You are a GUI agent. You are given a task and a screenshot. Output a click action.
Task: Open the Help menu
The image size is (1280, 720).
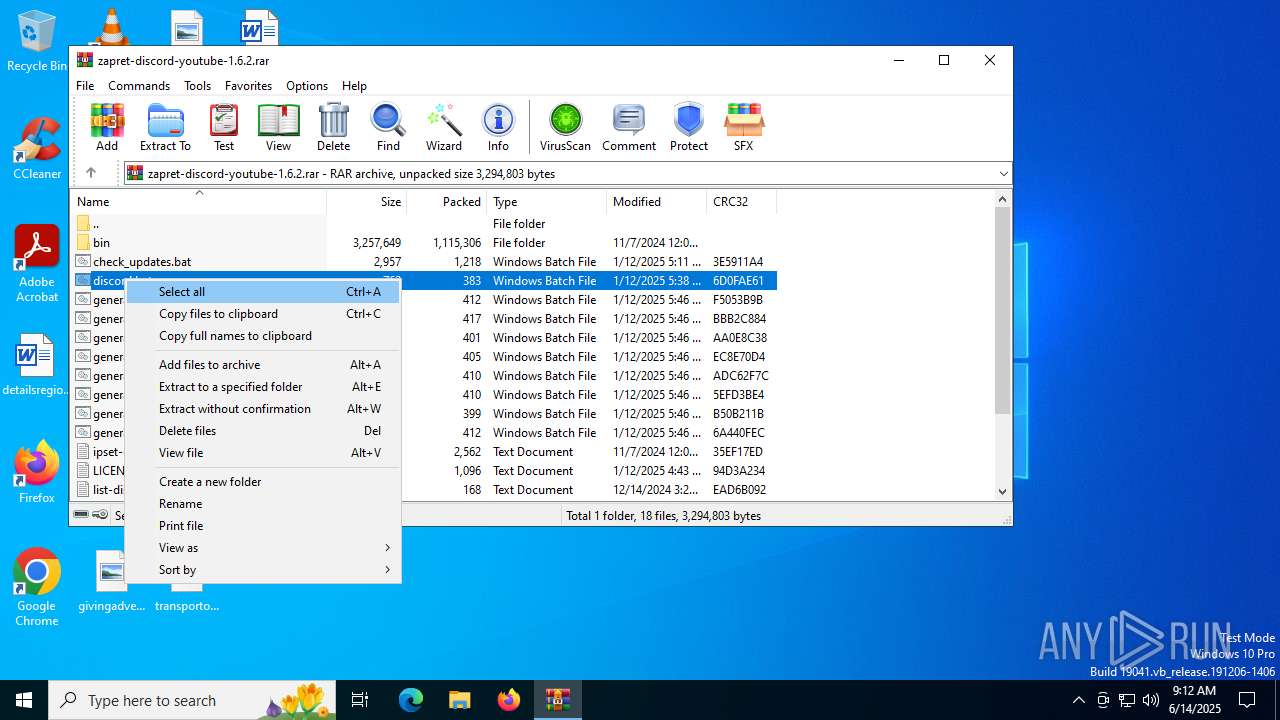354,86
